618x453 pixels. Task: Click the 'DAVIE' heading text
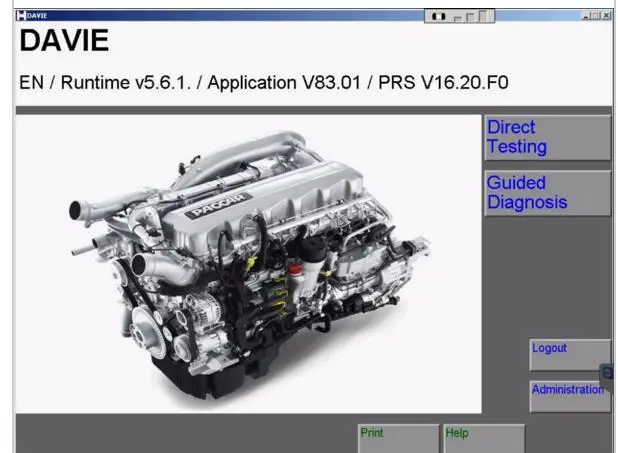click(x=64, y=40)
